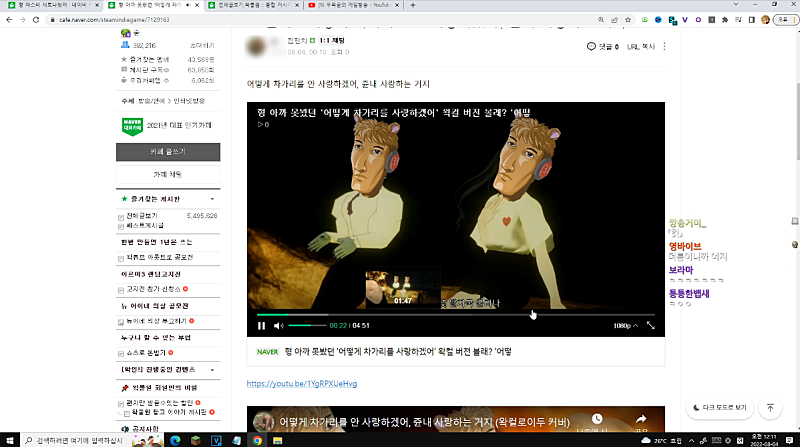Click the video preview thumbnail at 01:47
The image size is (800, 447).
pyautogui.click(x=403, y=289)
